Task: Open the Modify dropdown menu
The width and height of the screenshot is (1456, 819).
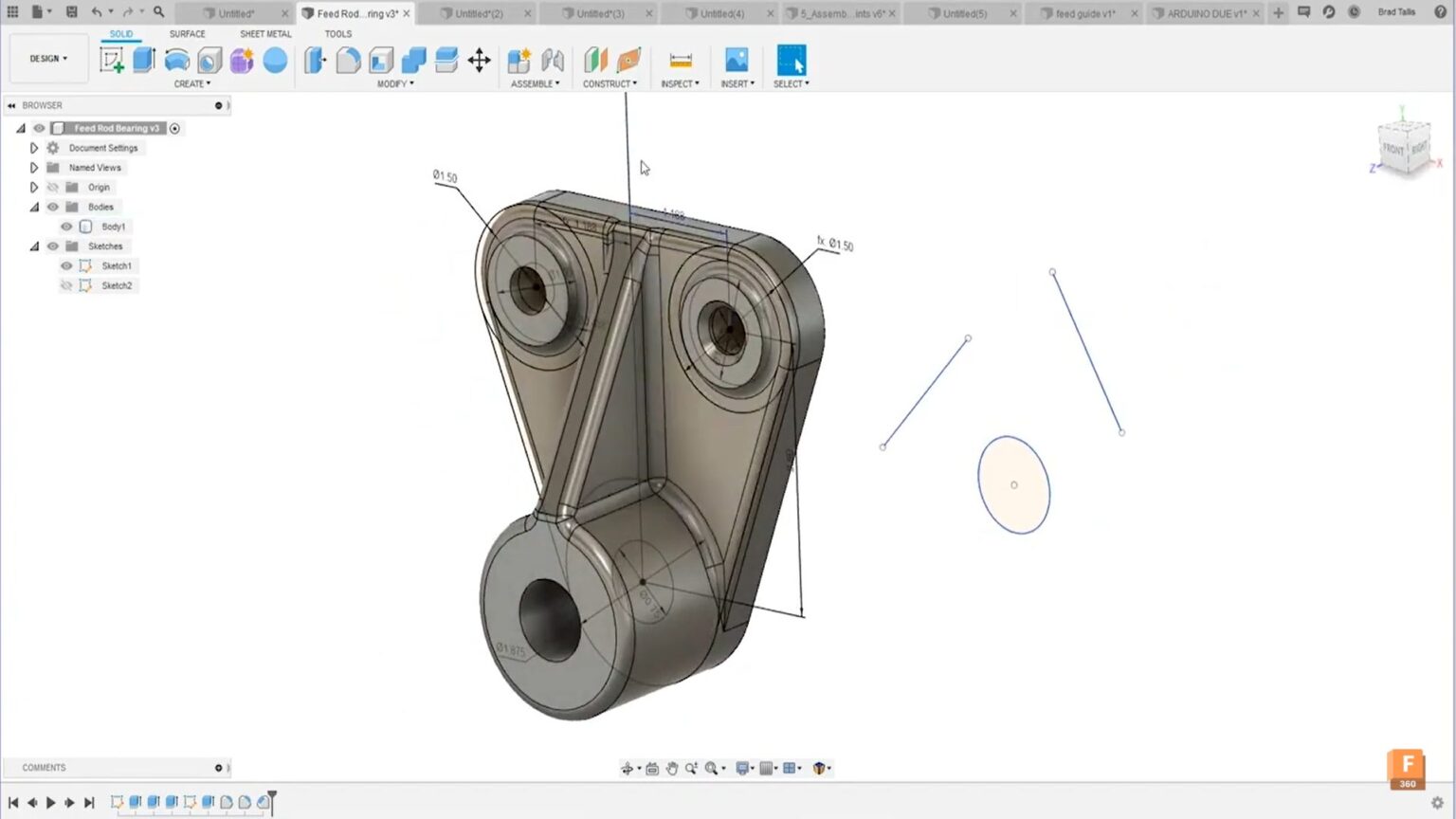Action: [x=395, y=83]
